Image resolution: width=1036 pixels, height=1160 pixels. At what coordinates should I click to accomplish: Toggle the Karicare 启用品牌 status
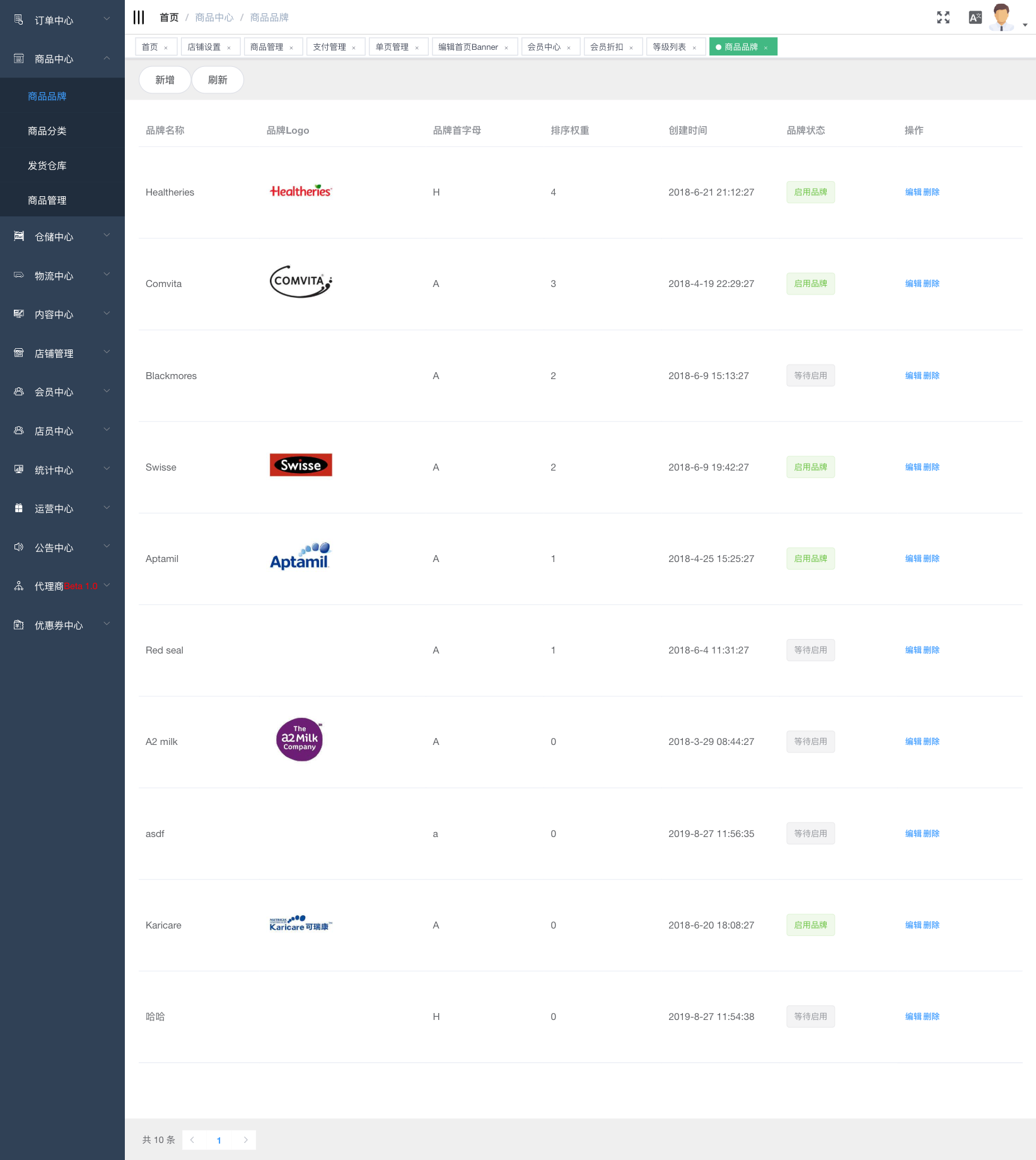tap(810, 925)
